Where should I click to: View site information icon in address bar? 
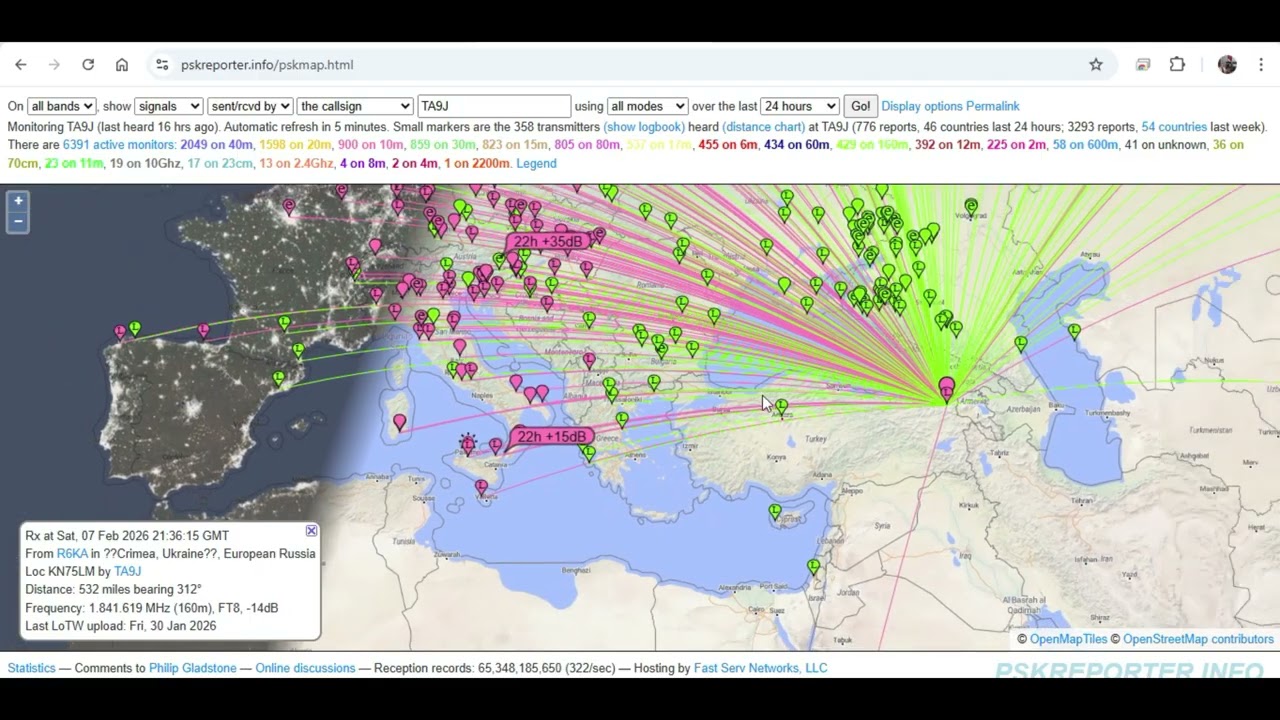[x=162, y=65]
